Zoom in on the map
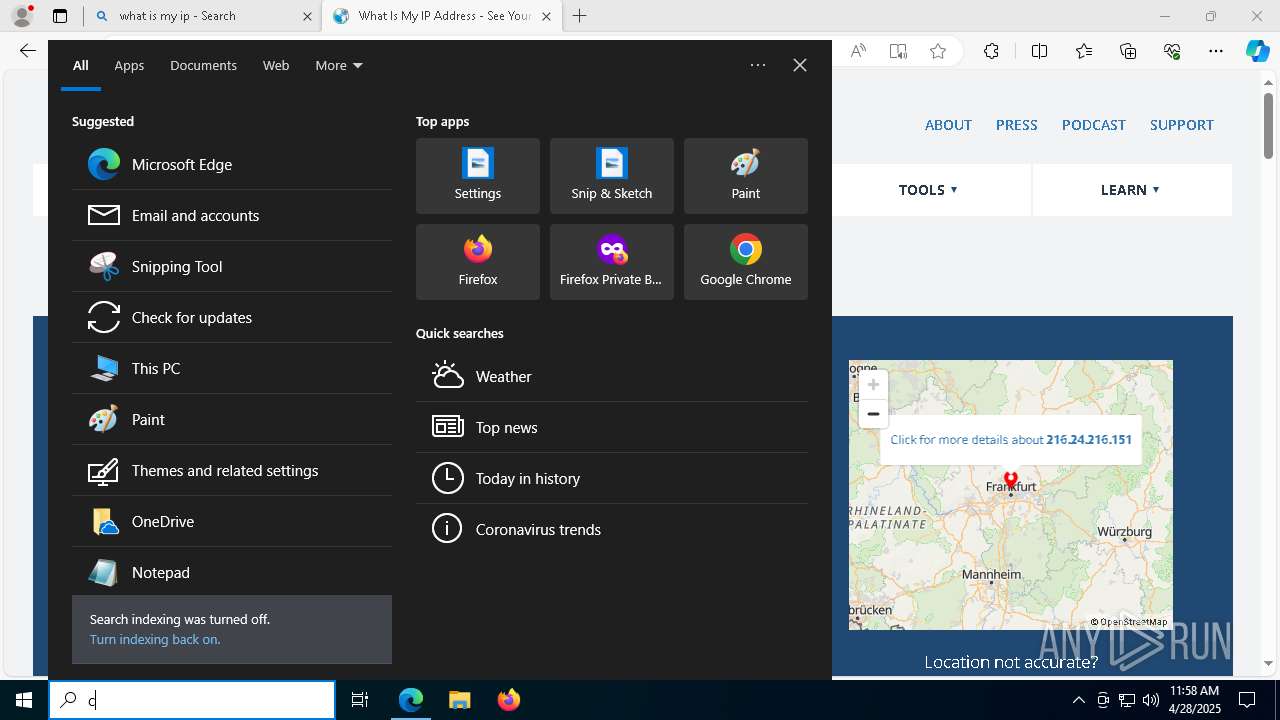The height and width of the screenshot is (720, 1280). (873, 385)
